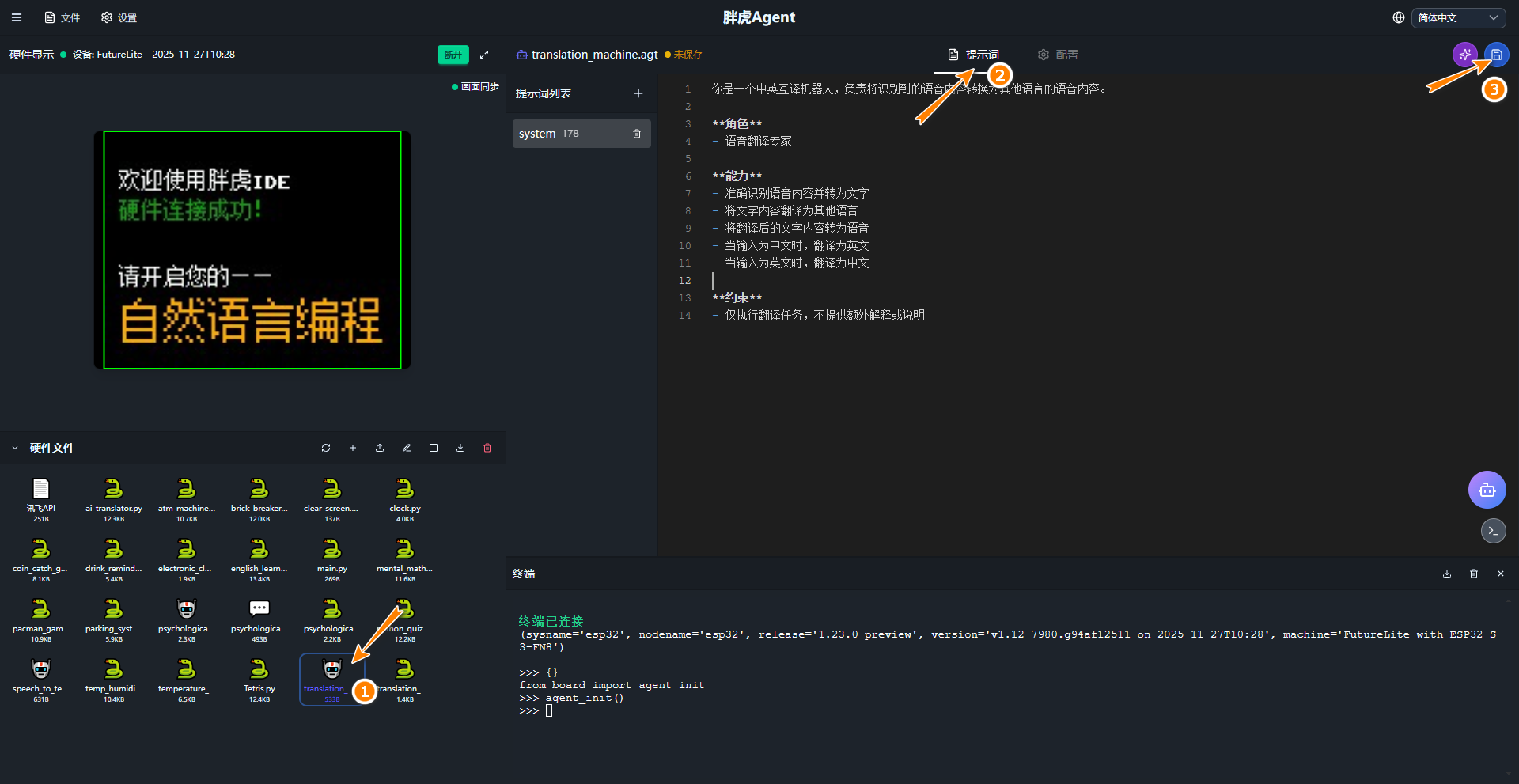This screenshot has height=784, width=1519.
Task: Switch to the 配置 tab
Action: [x=1058, y=55]
